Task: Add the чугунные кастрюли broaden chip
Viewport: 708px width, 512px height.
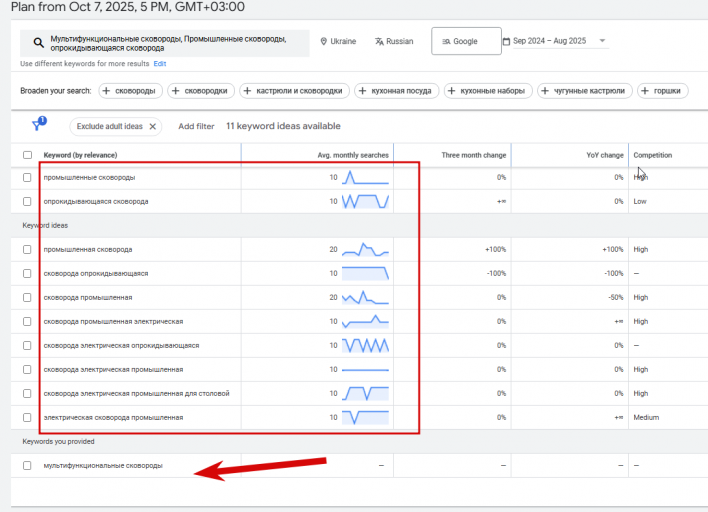Action: [585, 91]
